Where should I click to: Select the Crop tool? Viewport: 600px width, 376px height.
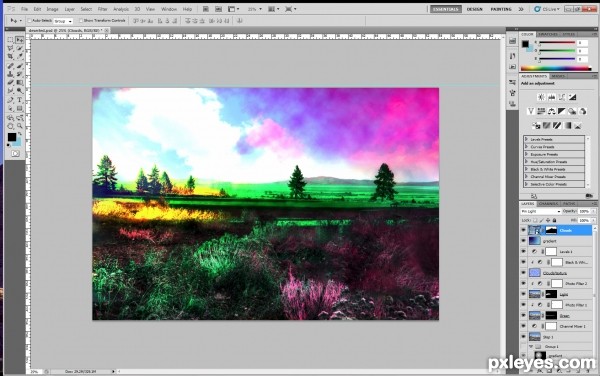point(10,57)
